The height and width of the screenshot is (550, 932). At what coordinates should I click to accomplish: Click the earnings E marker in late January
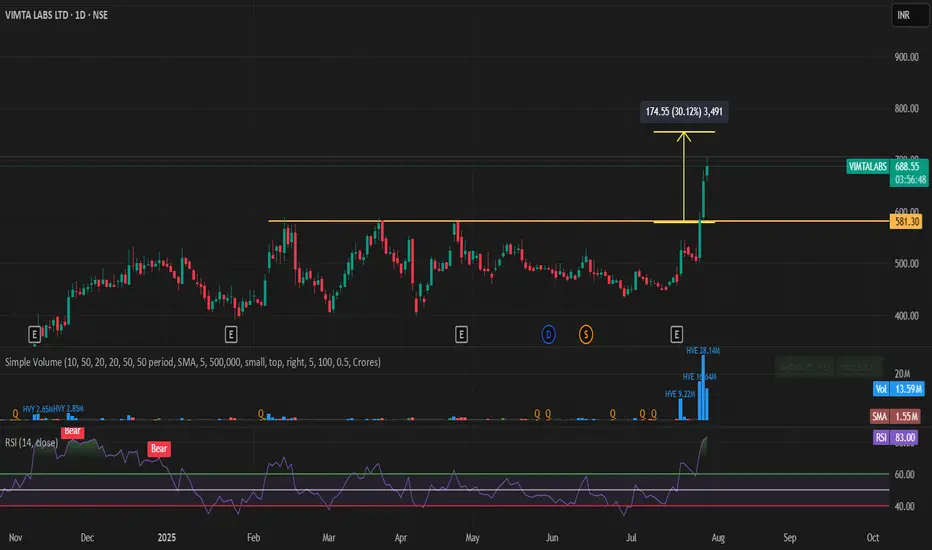pos(231,334)
